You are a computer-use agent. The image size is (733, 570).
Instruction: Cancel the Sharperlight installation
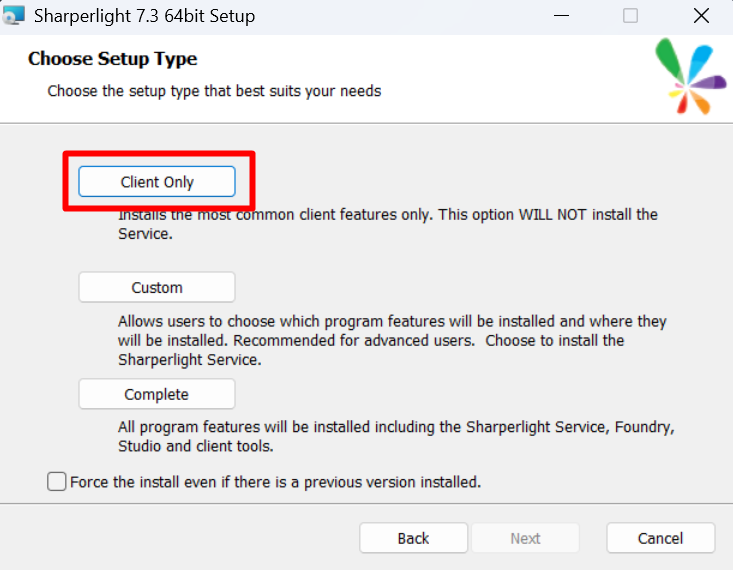click(660, 538)
